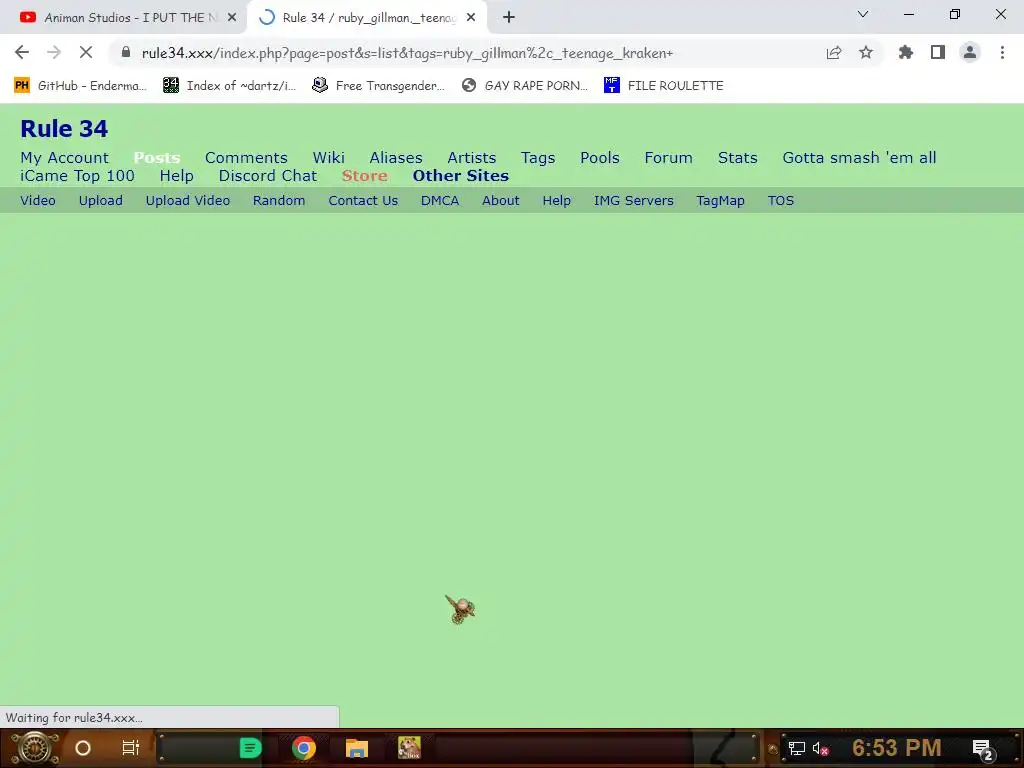Open the My Account page

pos(64,157)
